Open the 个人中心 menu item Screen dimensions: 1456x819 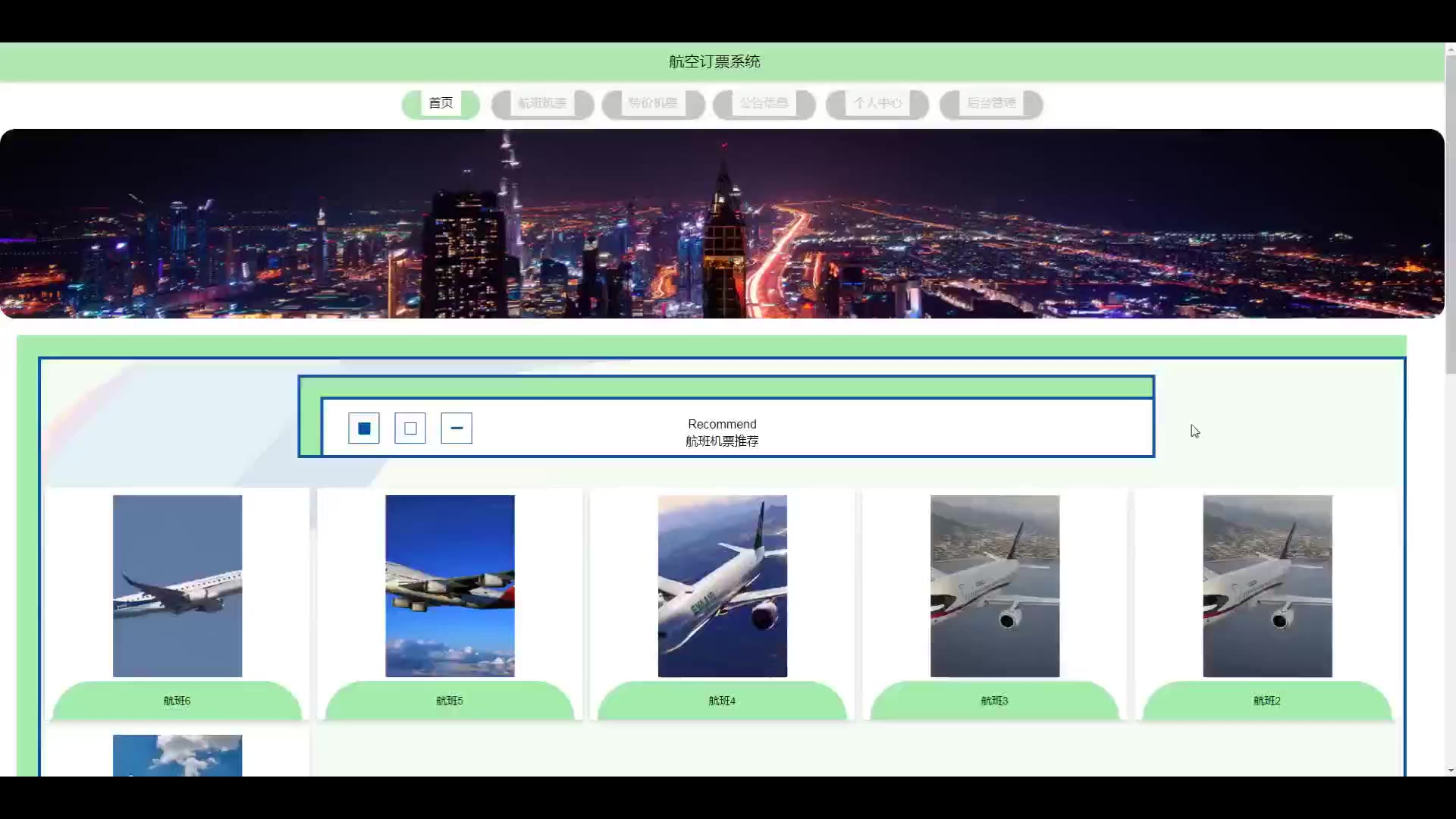pyautogui.click(x=877, y=104)
